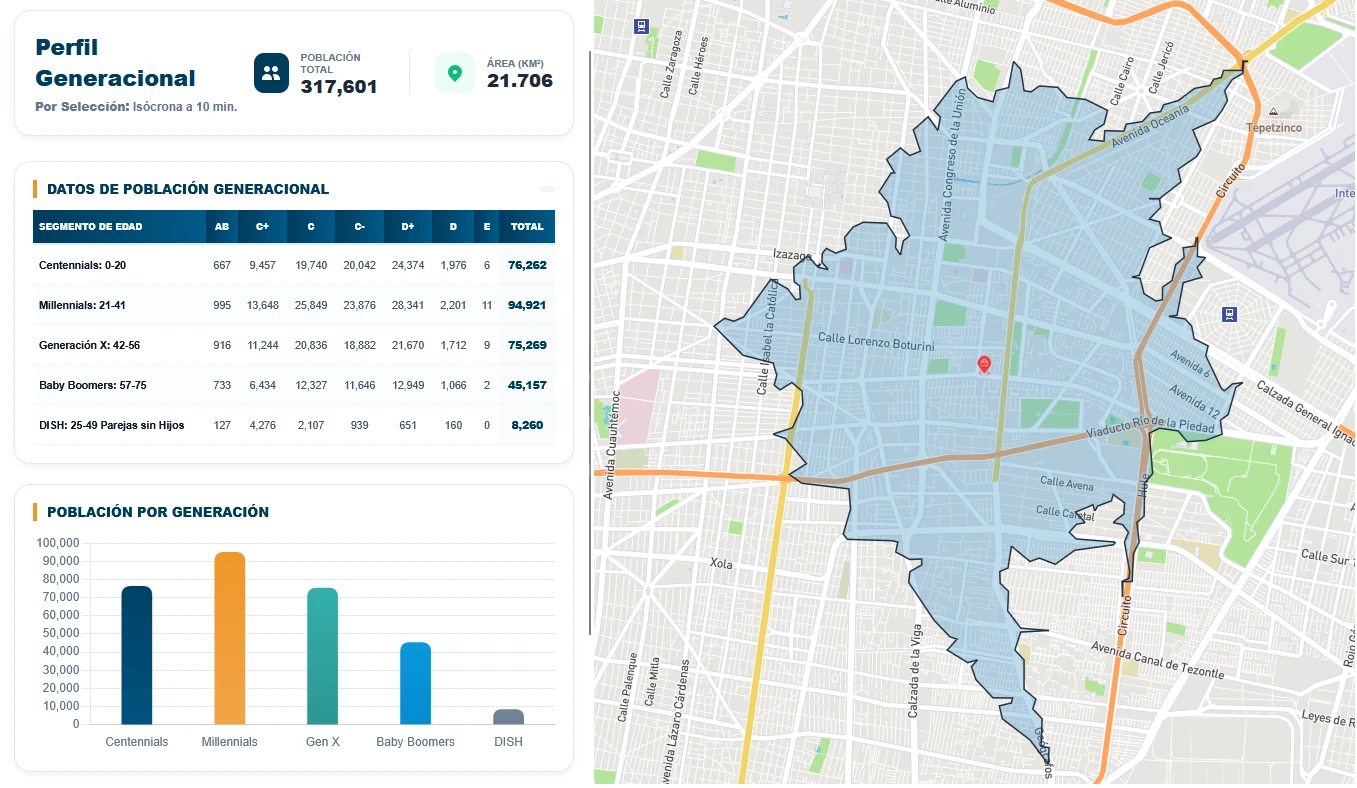Viewport: 1357px width, 788px height.
Task: Click the Millennials total value 94,921
Action: tap(527, 305)
